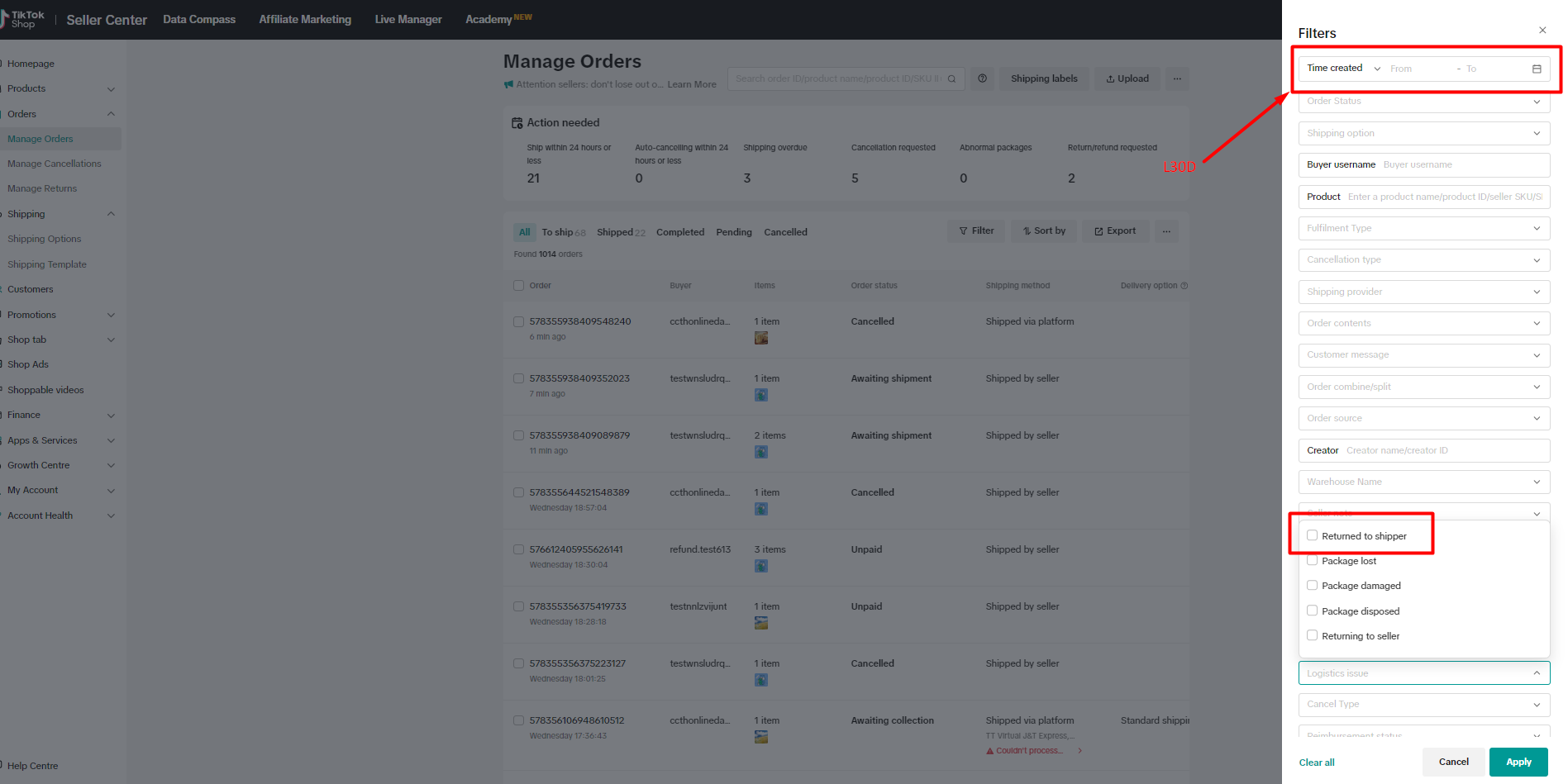This screenshot has height=784, width=1568.
Task: Open Affiliate Marketing in top navigation
Action: pos(305,19)
